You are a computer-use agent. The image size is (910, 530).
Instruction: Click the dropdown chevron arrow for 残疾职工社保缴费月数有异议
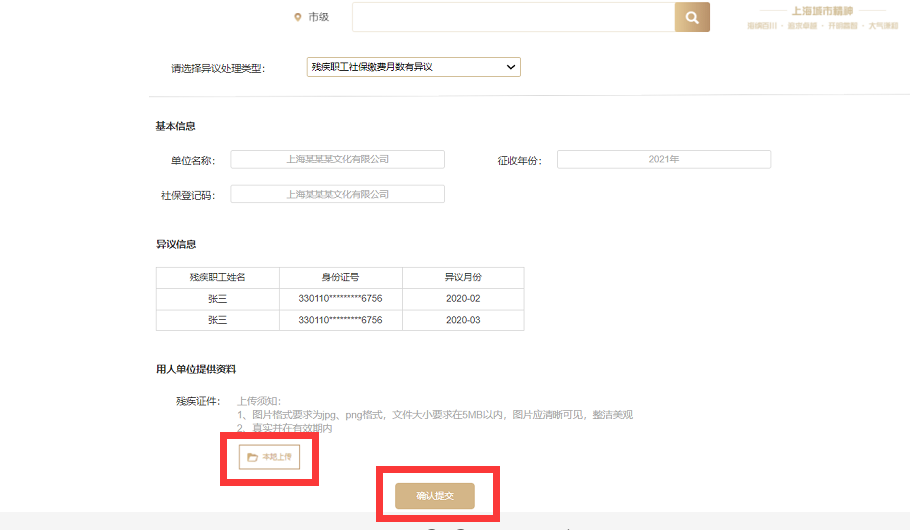click(x=511, y=67)
